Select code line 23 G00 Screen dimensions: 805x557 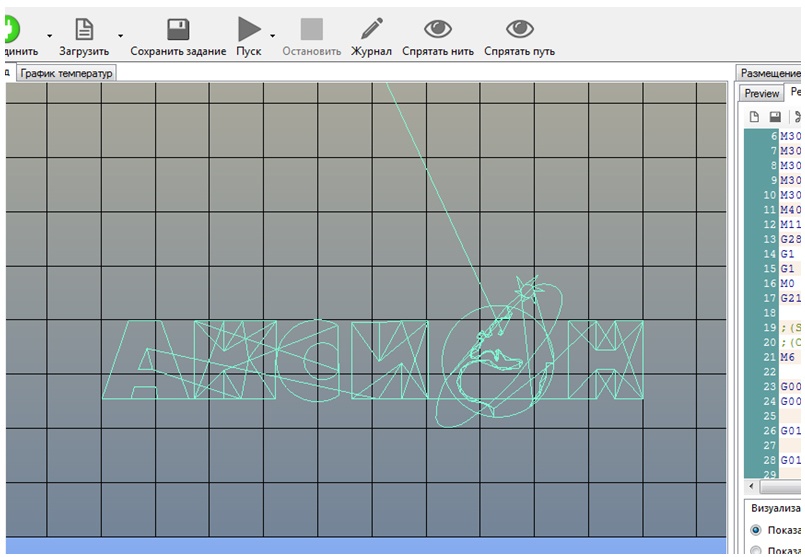coord(791,387)
